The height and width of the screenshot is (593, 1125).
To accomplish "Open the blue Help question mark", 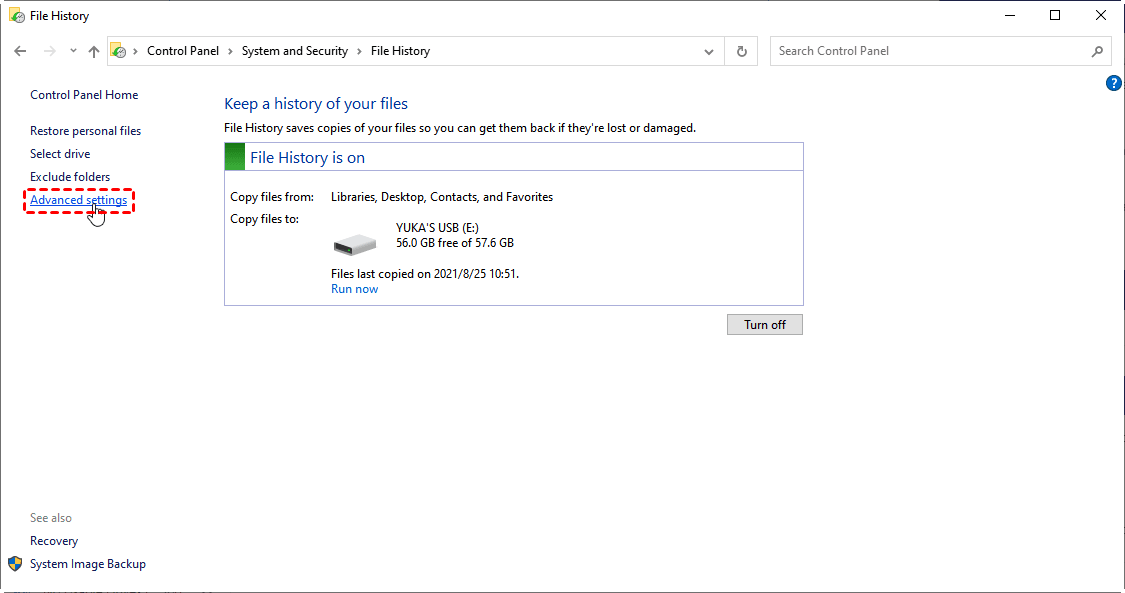I will click(1114, 83).
